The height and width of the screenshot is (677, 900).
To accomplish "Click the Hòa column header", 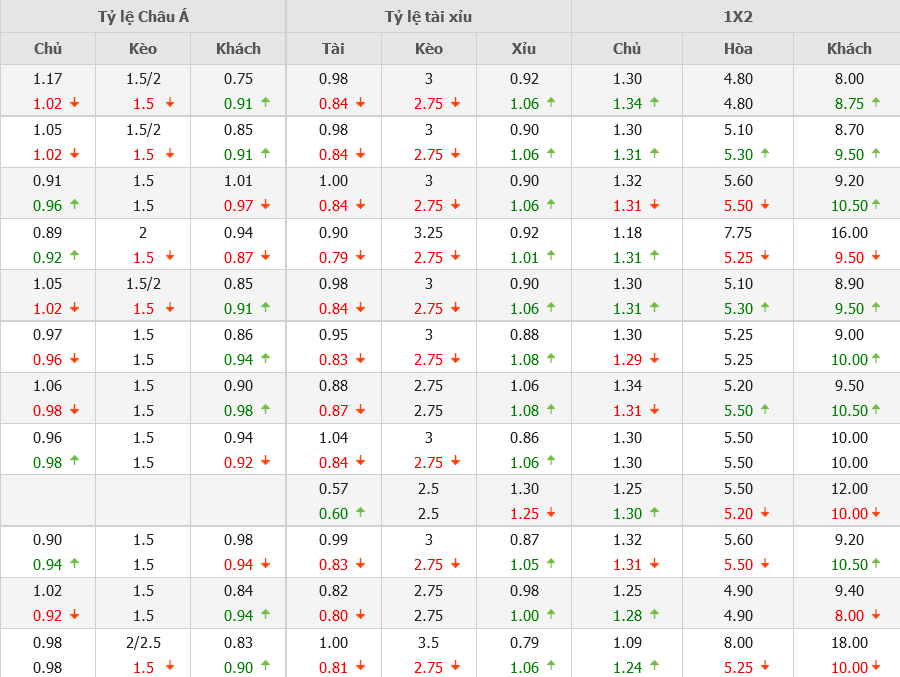I will point(738,48).
